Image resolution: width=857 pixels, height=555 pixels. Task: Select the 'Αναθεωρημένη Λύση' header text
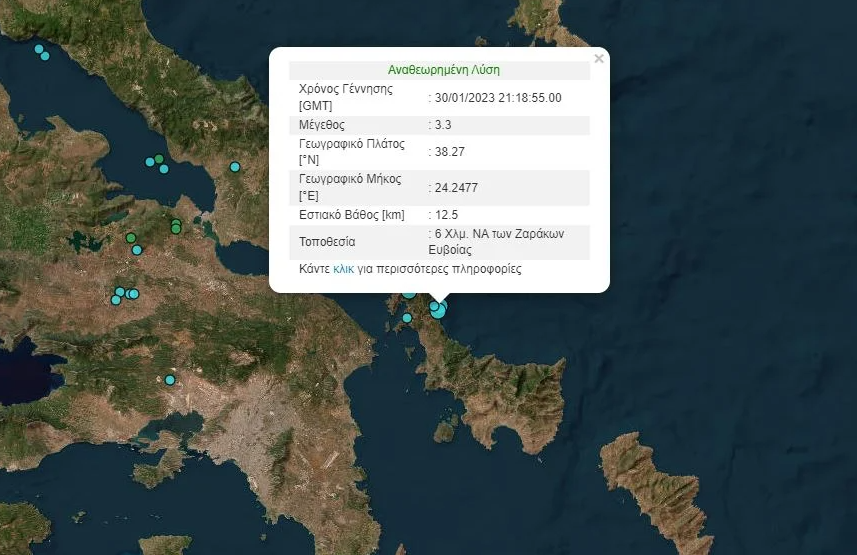(444, 70)
